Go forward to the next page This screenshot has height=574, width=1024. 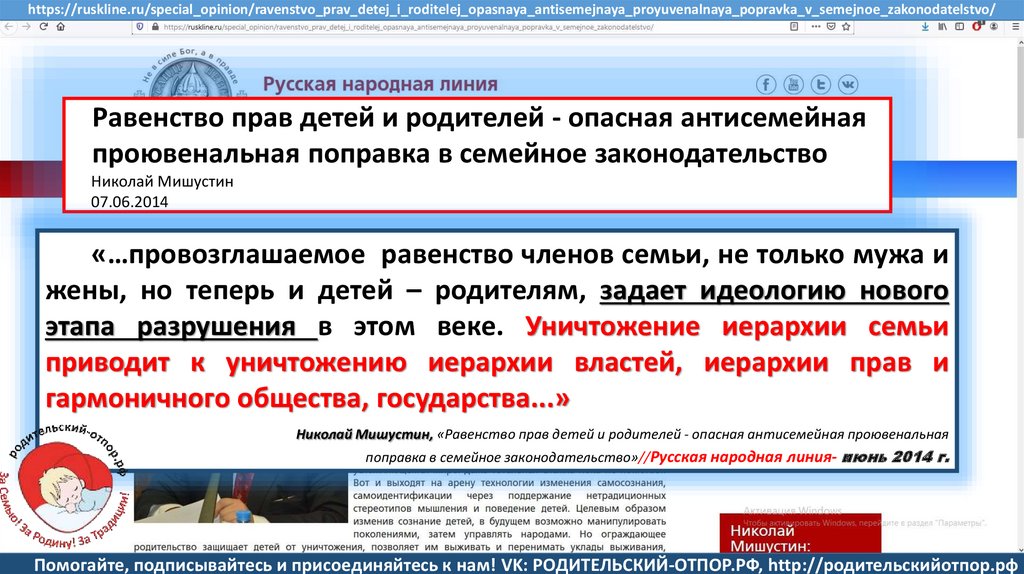pos(26,27)
